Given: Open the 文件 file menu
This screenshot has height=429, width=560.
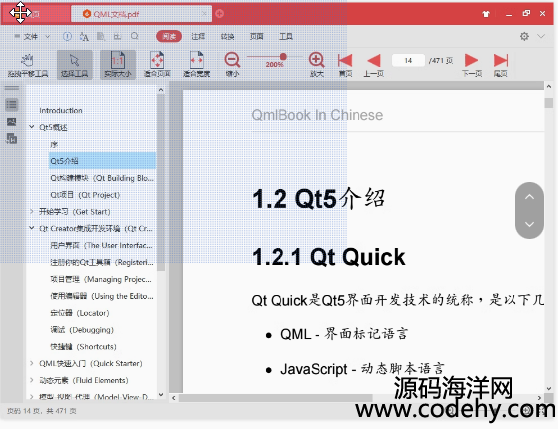Looking at the screenshot, I should [x=31, y=36].
